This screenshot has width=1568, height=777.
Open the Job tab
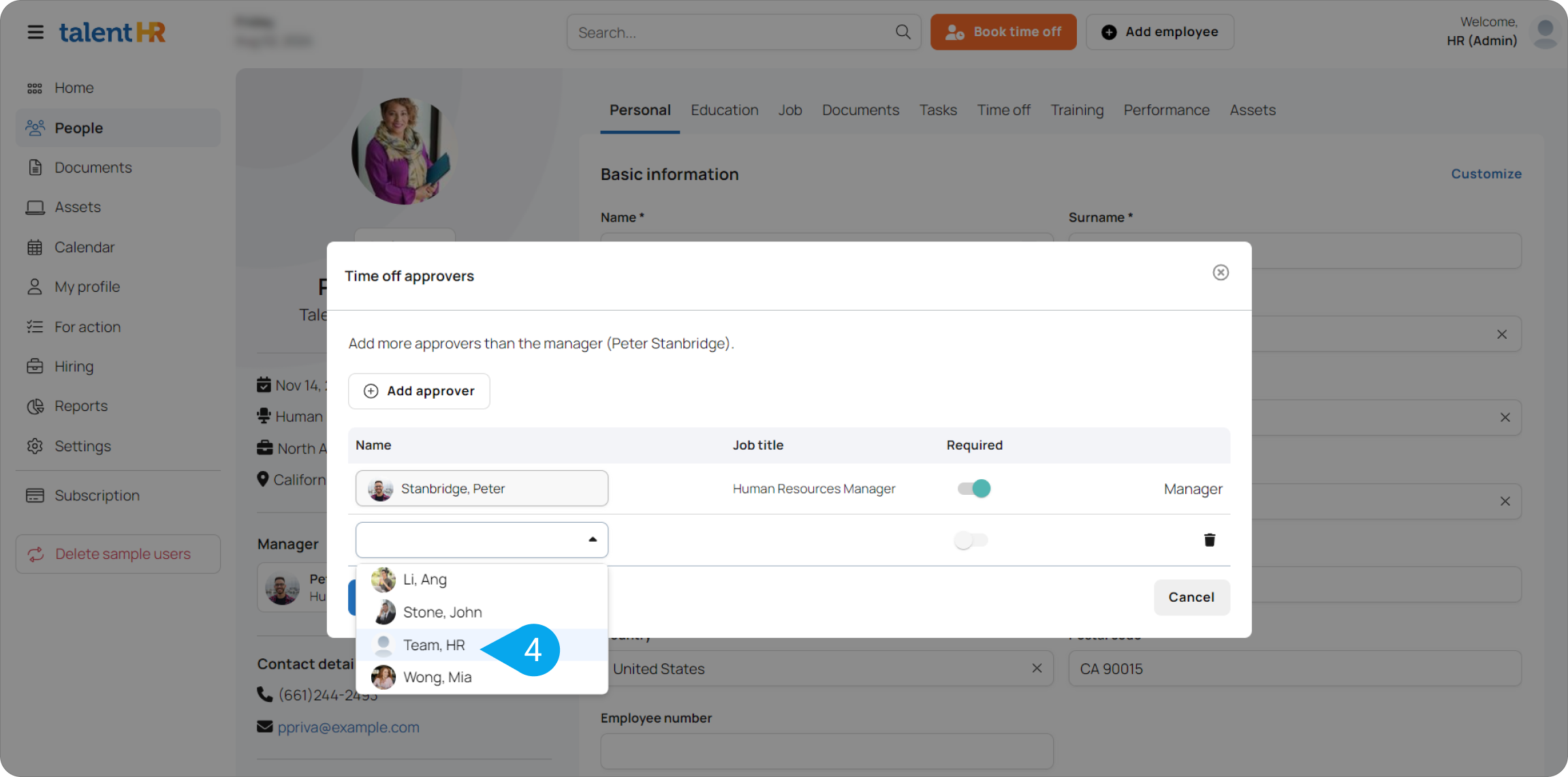pos(790,110)
